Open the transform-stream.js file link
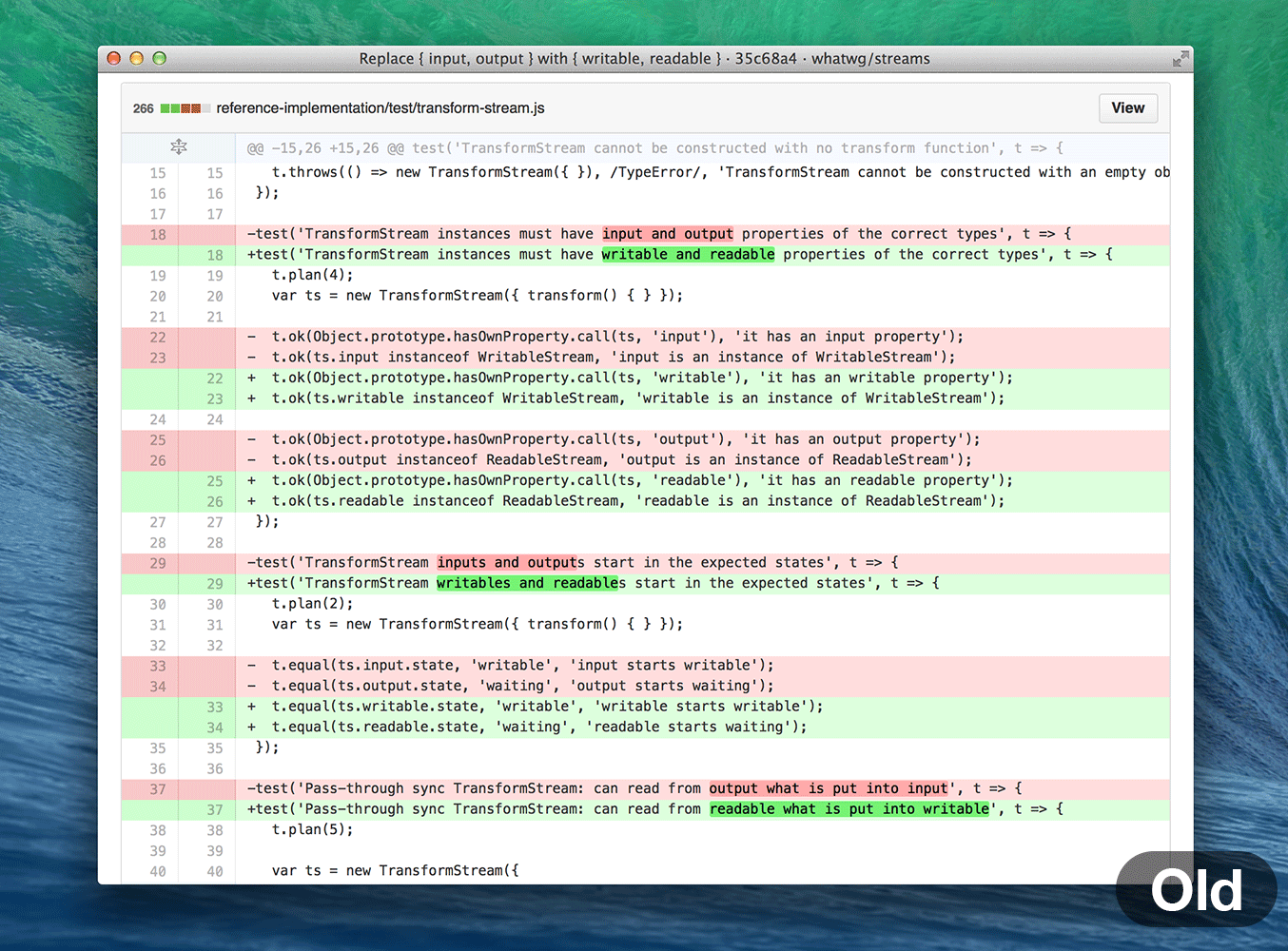Screen dimensions: 1288x951 click(x=380, y=108)
